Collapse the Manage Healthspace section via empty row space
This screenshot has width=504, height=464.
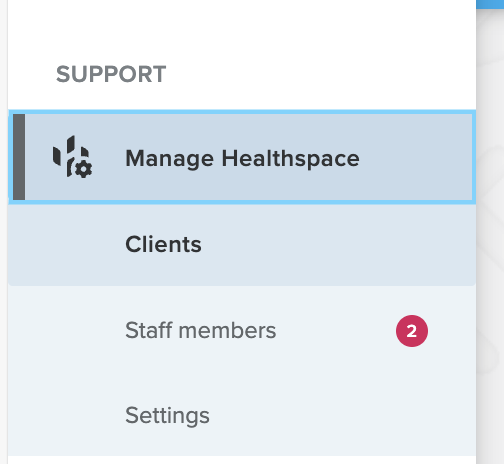(415, 157)
